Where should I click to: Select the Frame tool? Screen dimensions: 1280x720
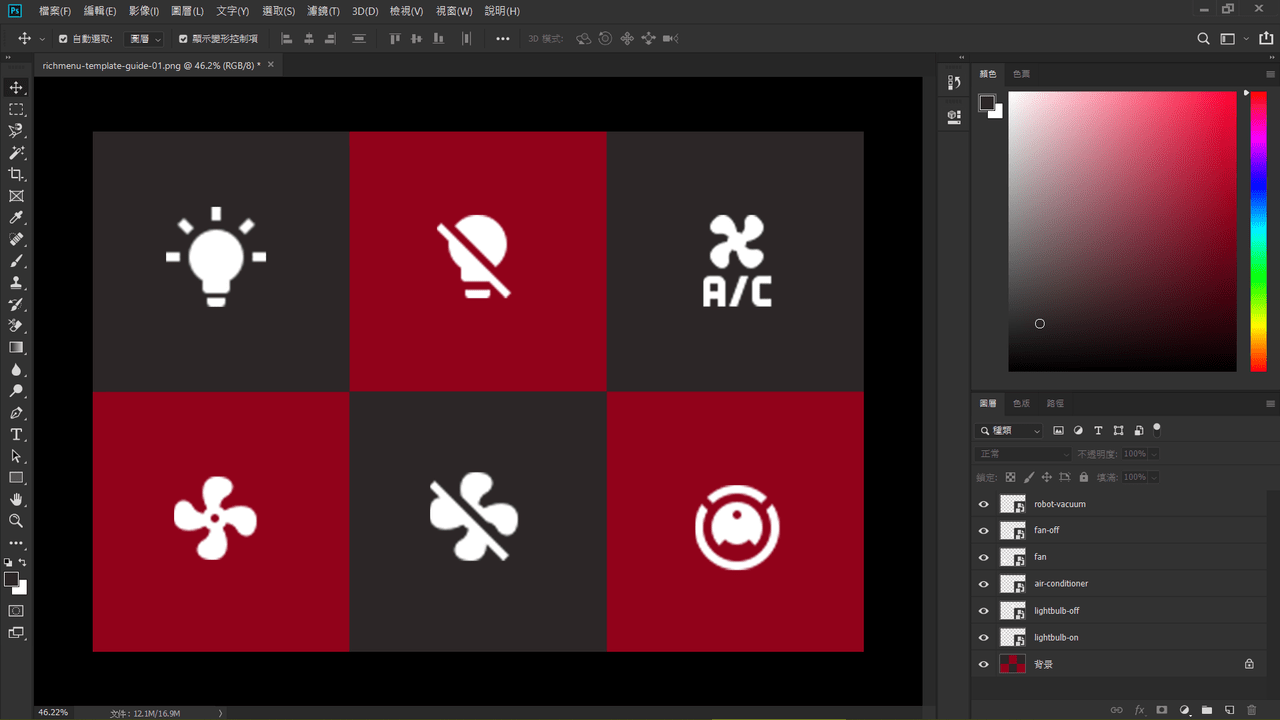[16, 197]
